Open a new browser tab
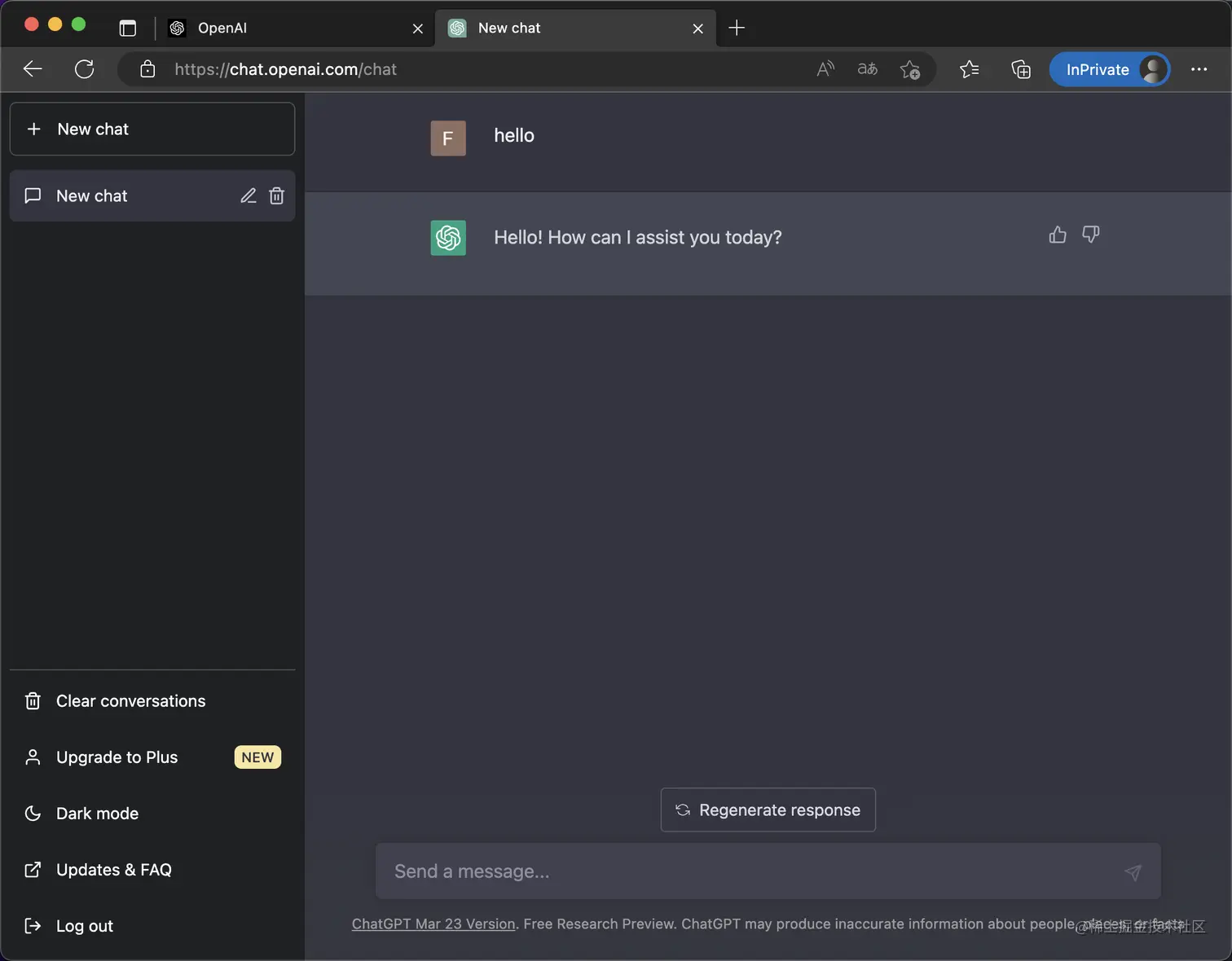Screen dimensions: 1232x961 pyautogui.click(x=737, y=28)
